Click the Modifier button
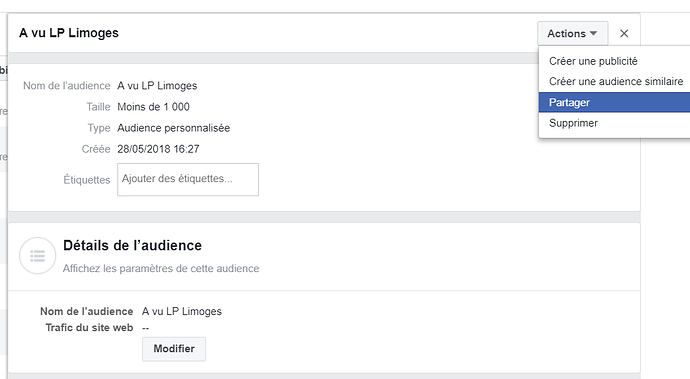690x379 pixels. [174, 349]
